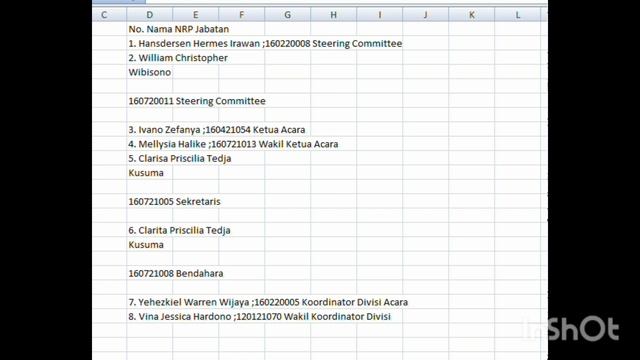Click 'Kusuma' cell below Clarita row
The height and width of the screenshot is (360, 640).
tap(146, 244)
